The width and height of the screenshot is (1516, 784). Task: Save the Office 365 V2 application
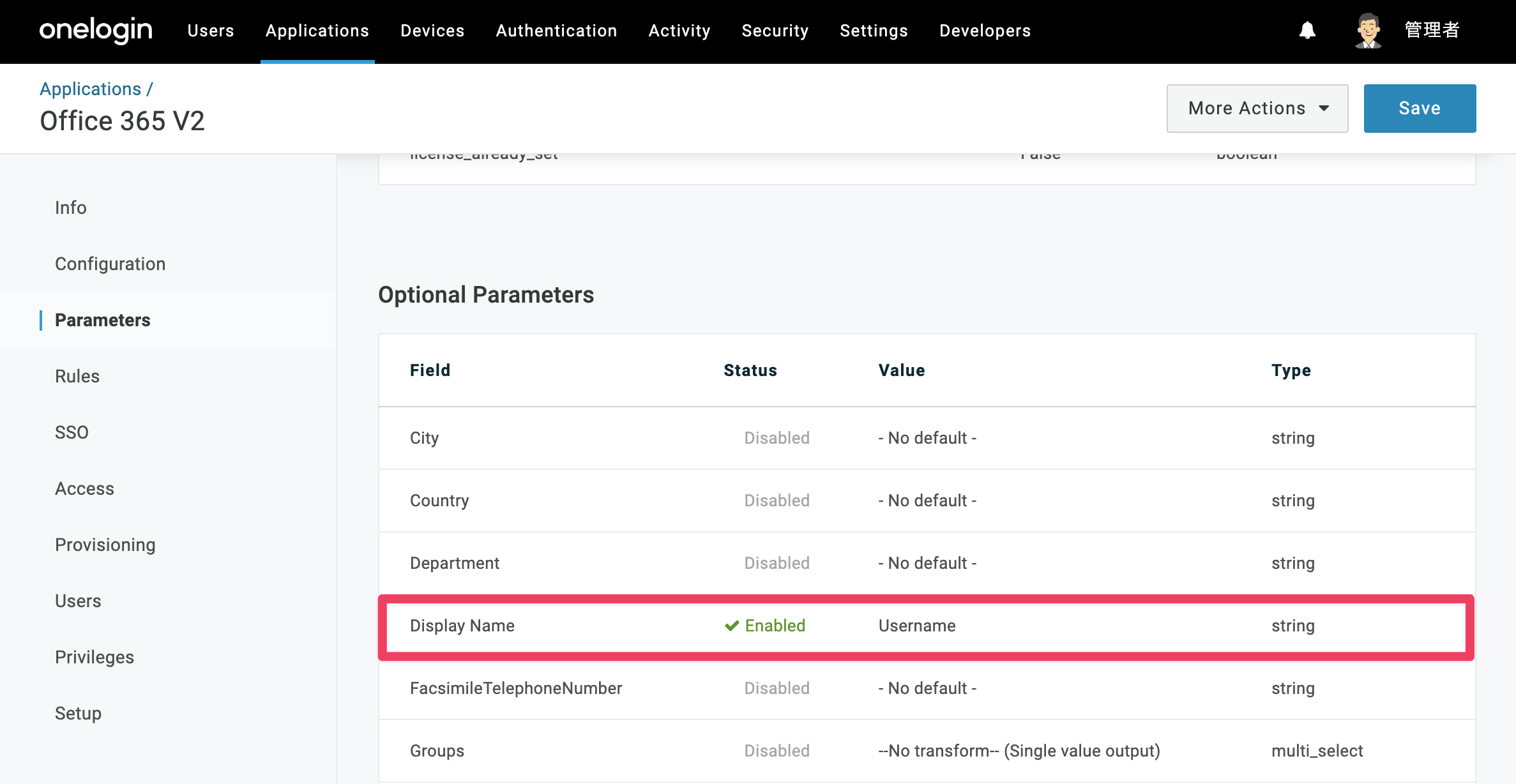click(x=1420, y=109)
